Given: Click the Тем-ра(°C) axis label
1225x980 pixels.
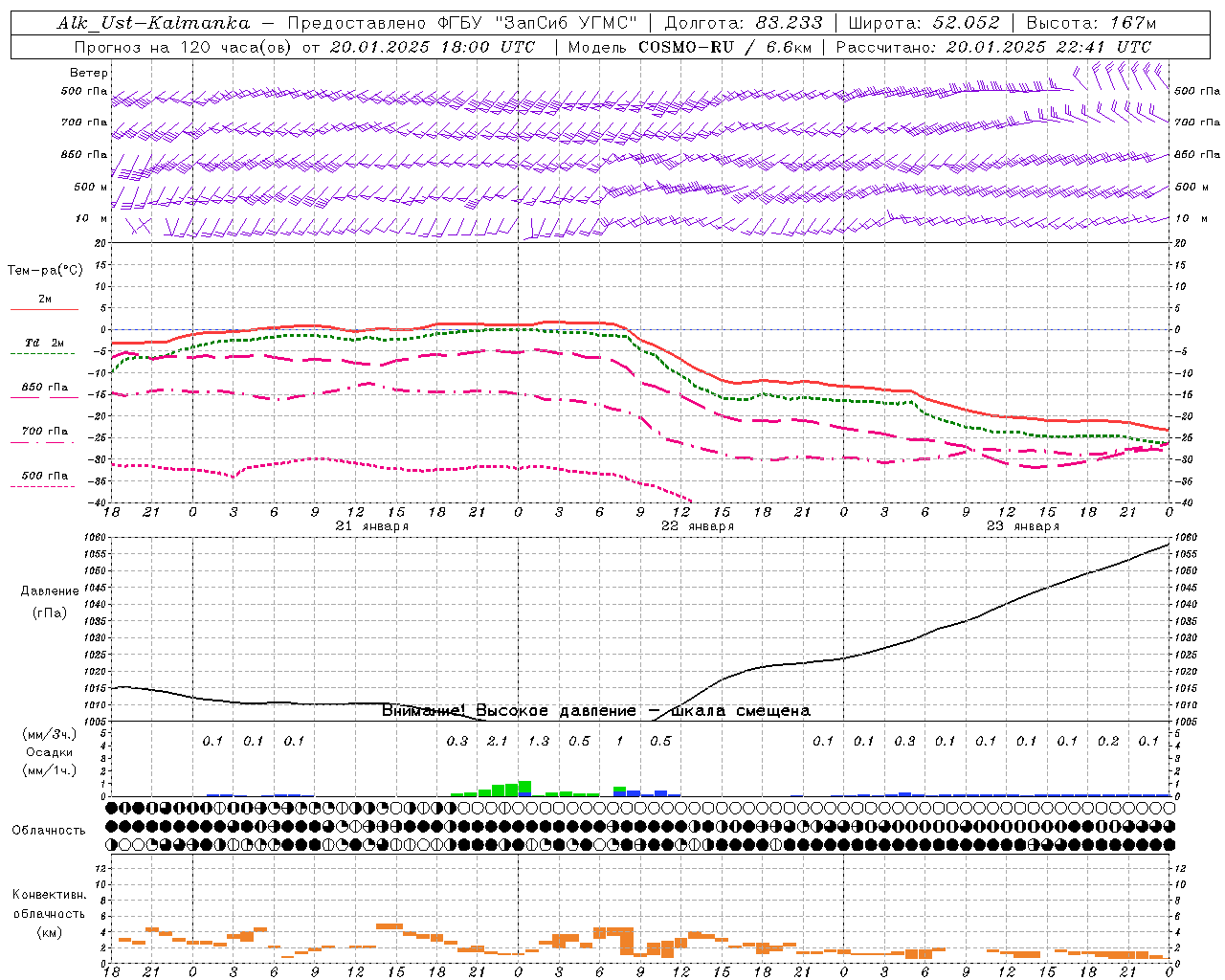Looking at the screenshot, I should 45,271.
